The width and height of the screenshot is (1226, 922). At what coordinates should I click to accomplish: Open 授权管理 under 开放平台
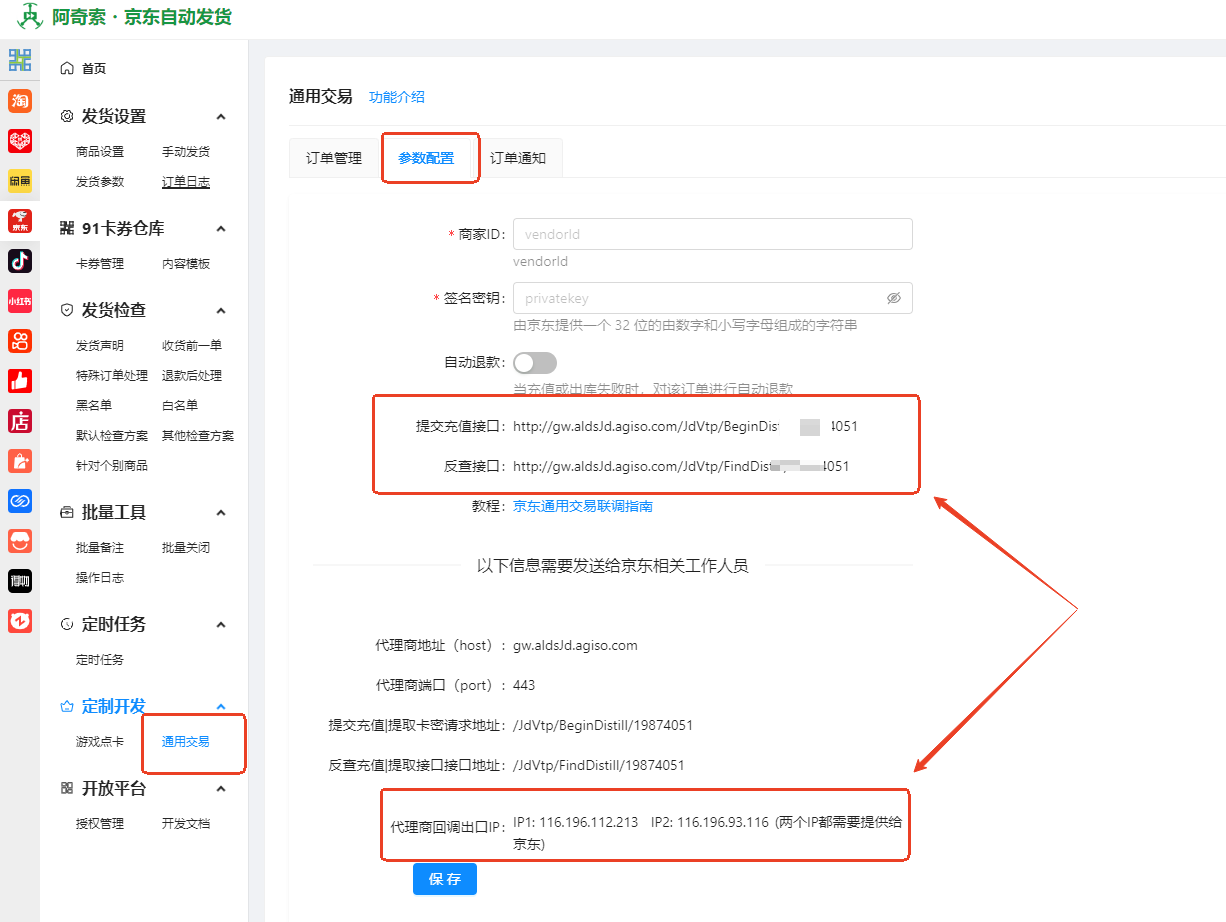pos(100,824)
